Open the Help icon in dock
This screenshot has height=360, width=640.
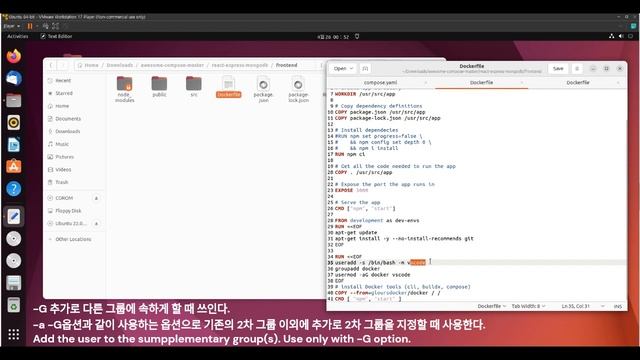pyautogui.click(x=14, y=189)
